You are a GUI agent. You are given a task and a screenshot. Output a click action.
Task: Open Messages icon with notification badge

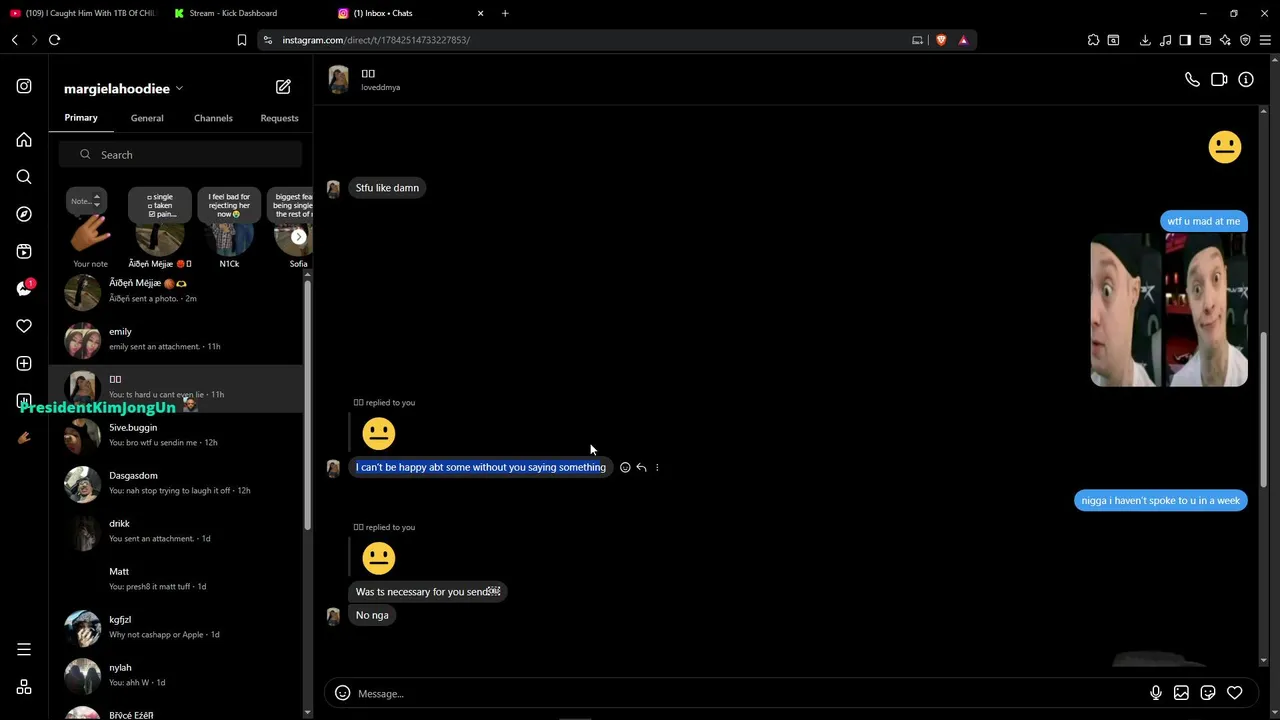(25, 289)
